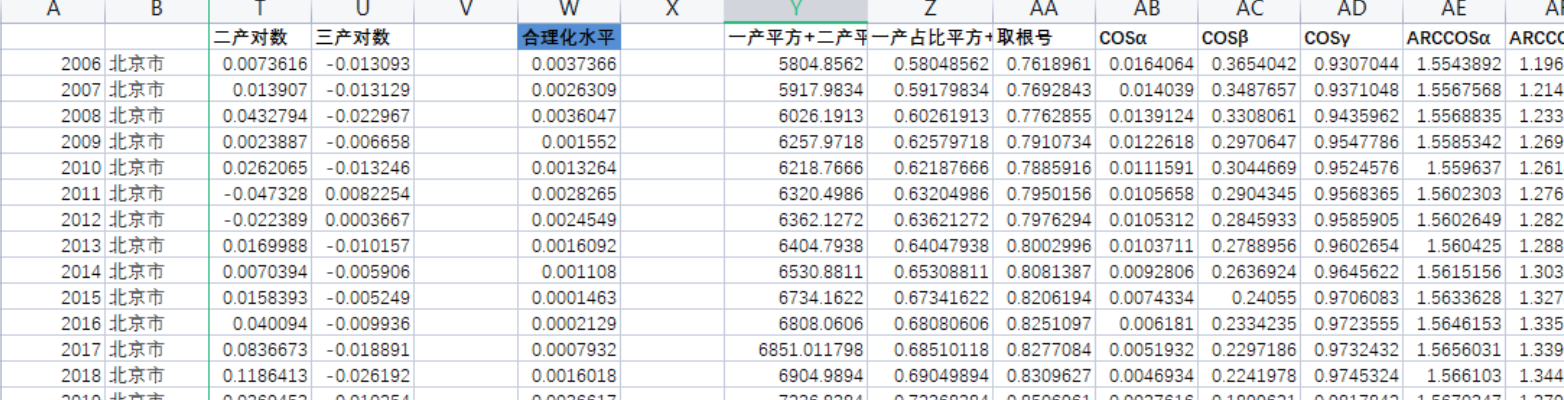Select year cell 2018
The height and width of the screenshot is (400, 1564).
pyautogui.click(x=52, y=376)
